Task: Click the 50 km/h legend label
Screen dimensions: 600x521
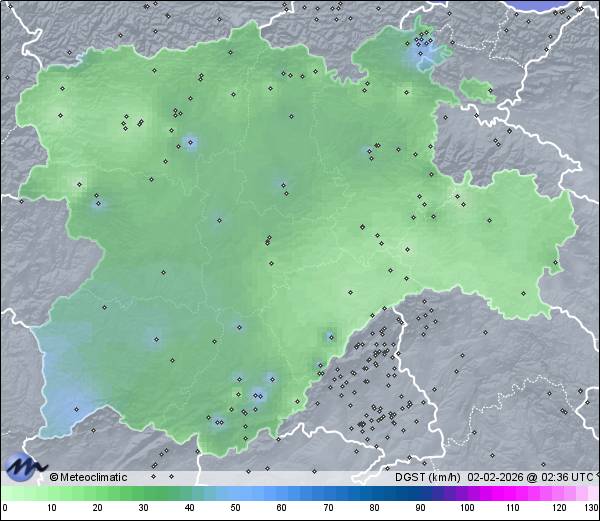Action: (236, 509)
